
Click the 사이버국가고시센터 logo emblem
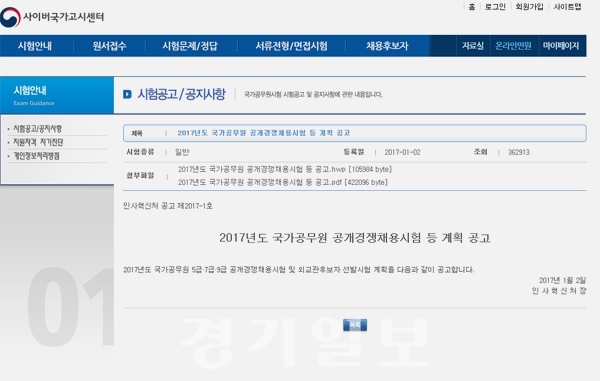pyautogui.click(x=10, y=17)
